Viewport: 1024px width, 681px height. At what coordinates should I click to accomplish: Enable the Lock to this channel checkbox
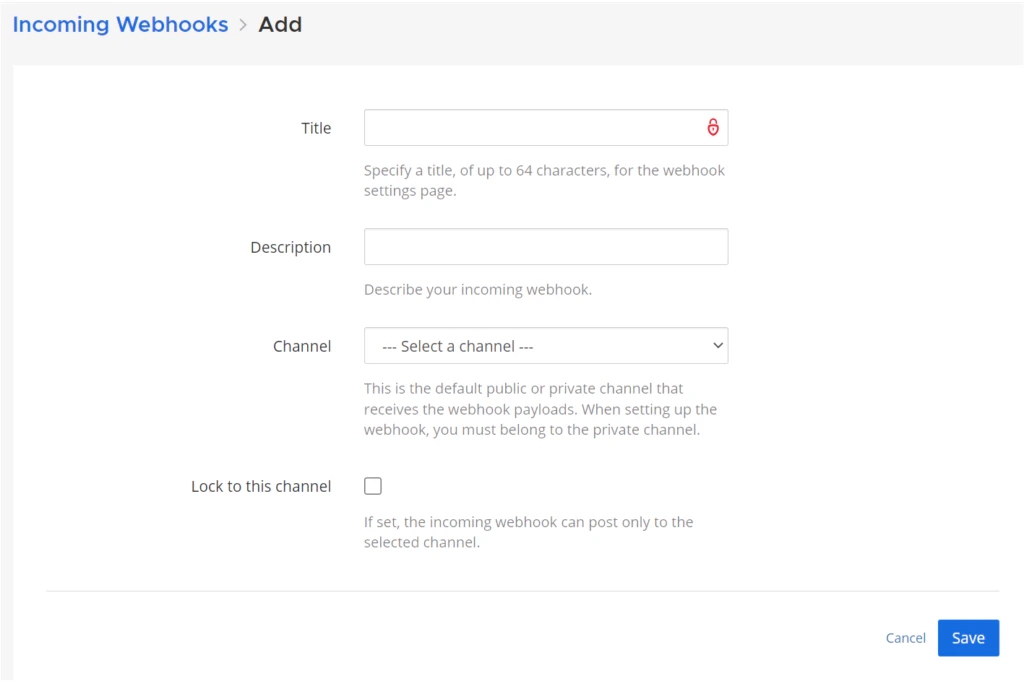(x=372, y=485)
